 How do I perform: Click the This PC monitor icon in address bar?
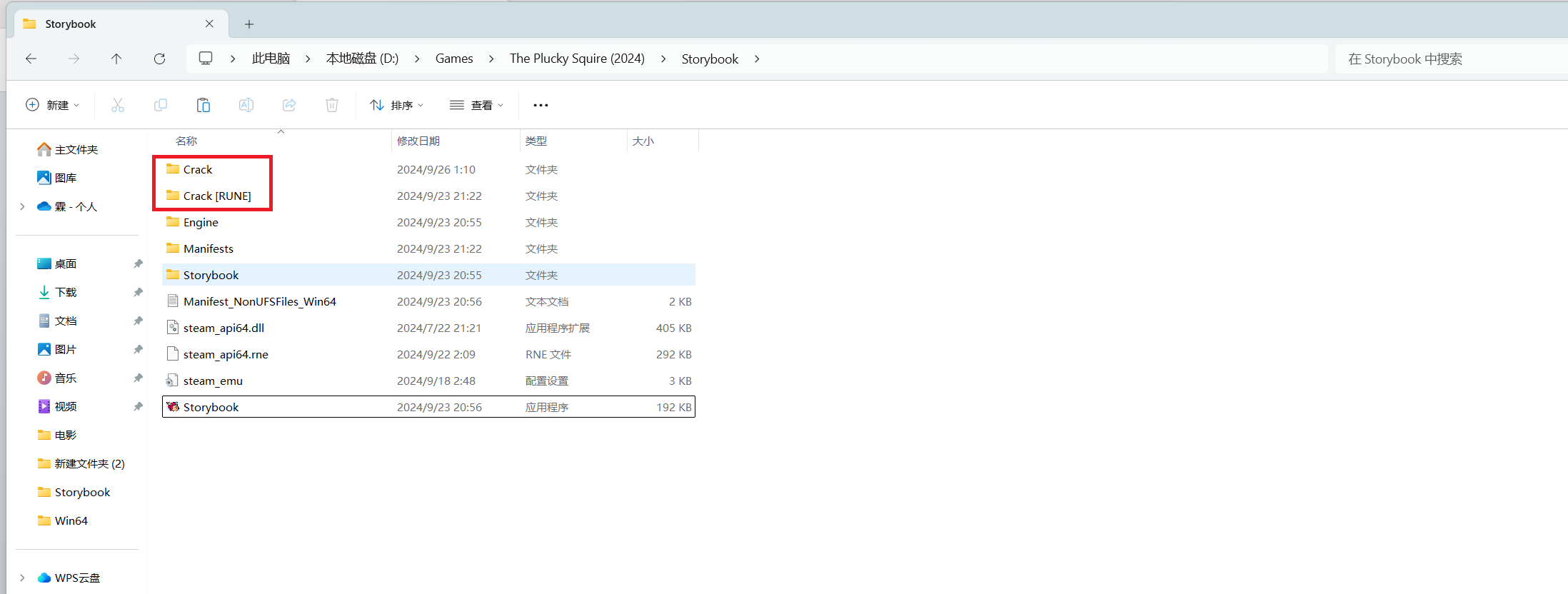pos(206,59)
